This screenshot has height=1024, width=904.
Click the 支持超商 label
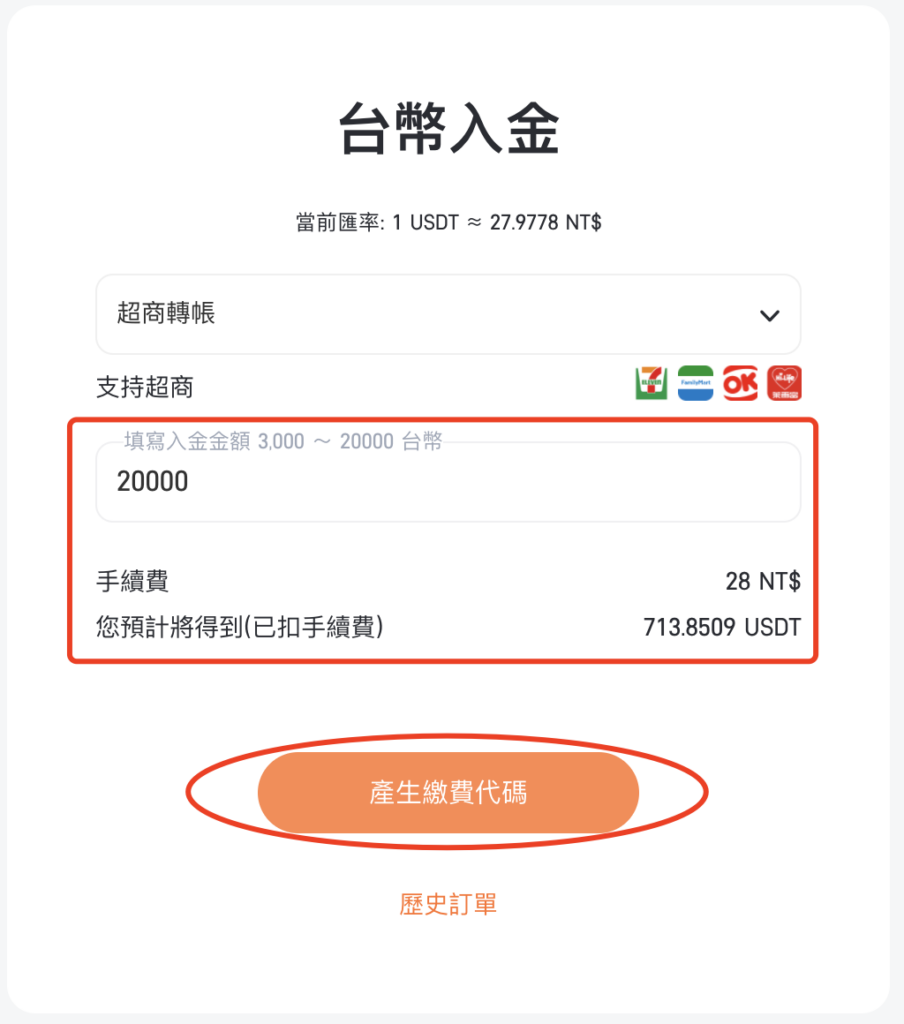tap(145, 387)
